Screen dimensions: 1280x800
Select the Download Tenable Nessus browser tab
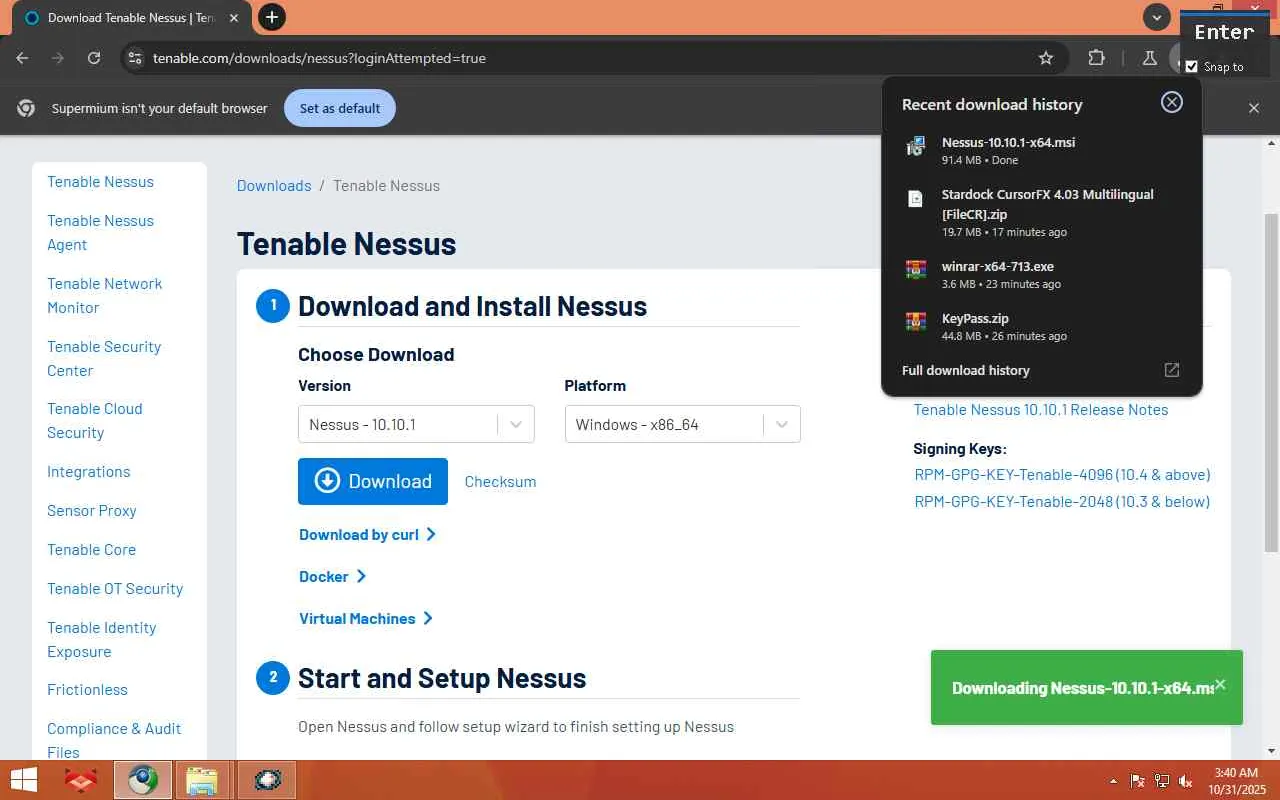pos(130,18)
